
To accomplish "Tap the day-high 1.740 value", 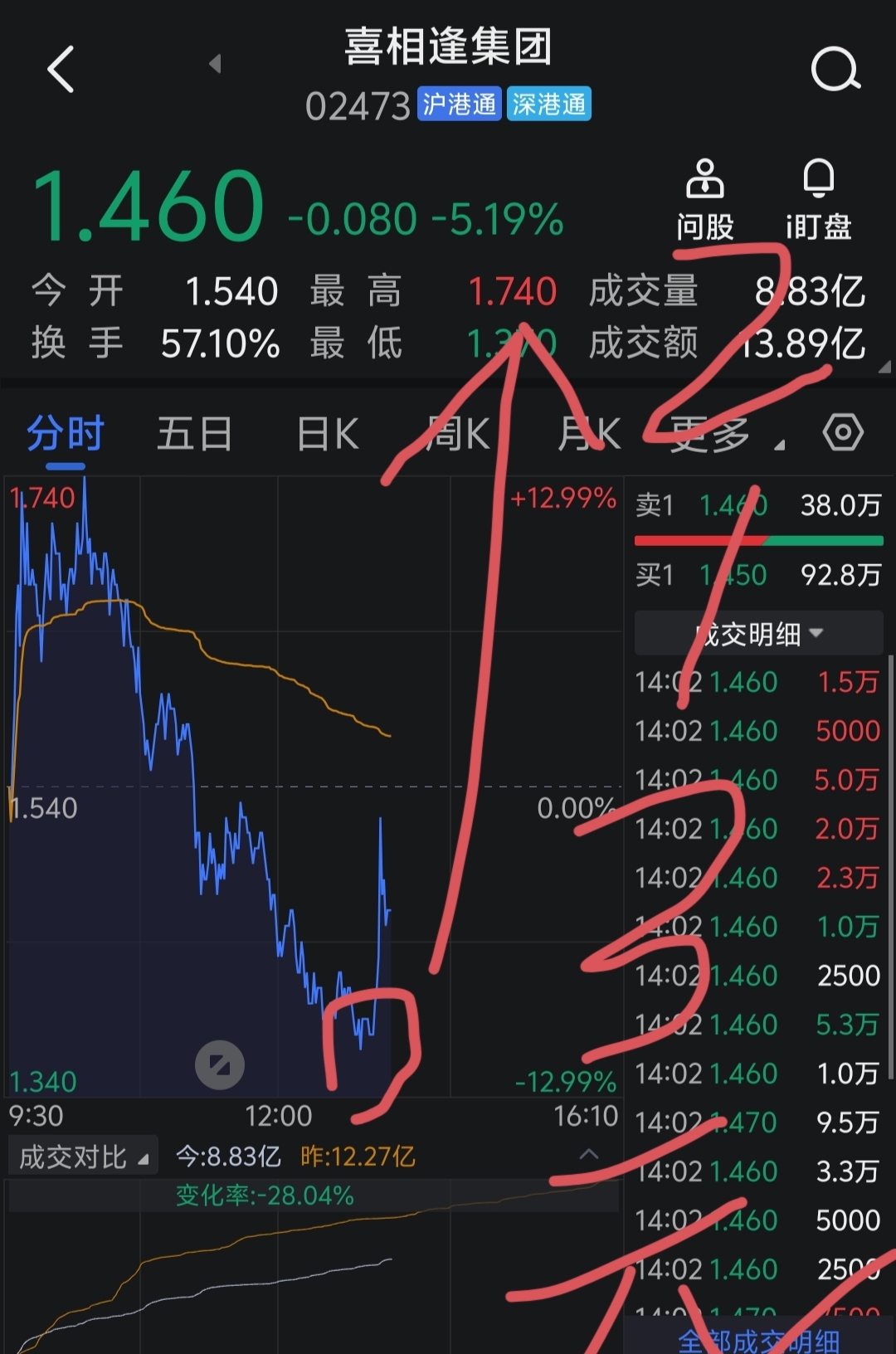I will [x=512, y=291].
